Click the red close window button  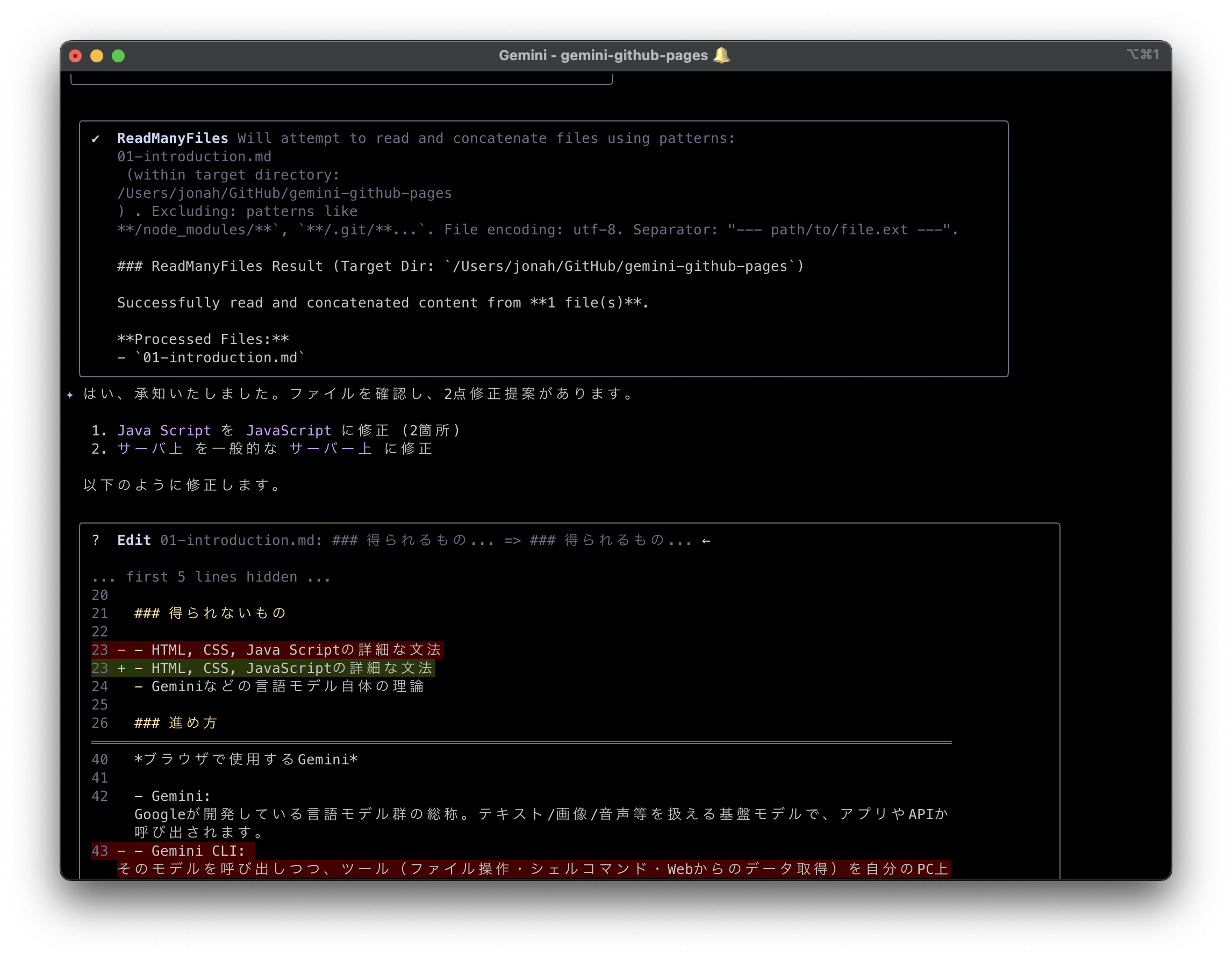76,56
